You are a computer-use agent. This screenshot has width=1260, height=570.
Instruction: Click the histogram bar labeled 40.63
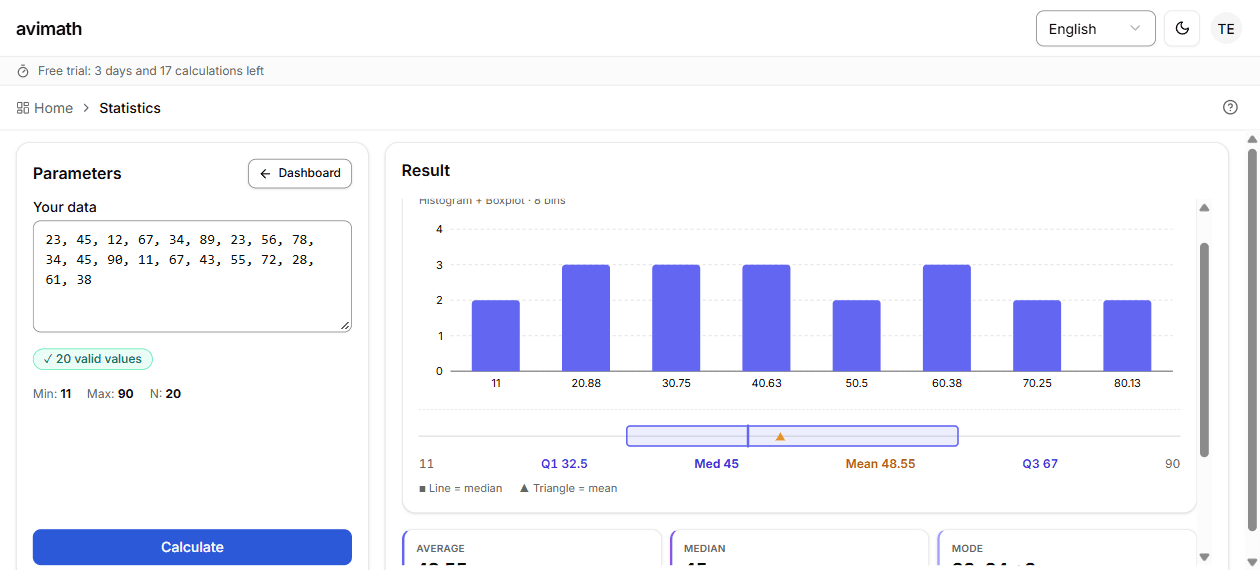coord(766,318)
